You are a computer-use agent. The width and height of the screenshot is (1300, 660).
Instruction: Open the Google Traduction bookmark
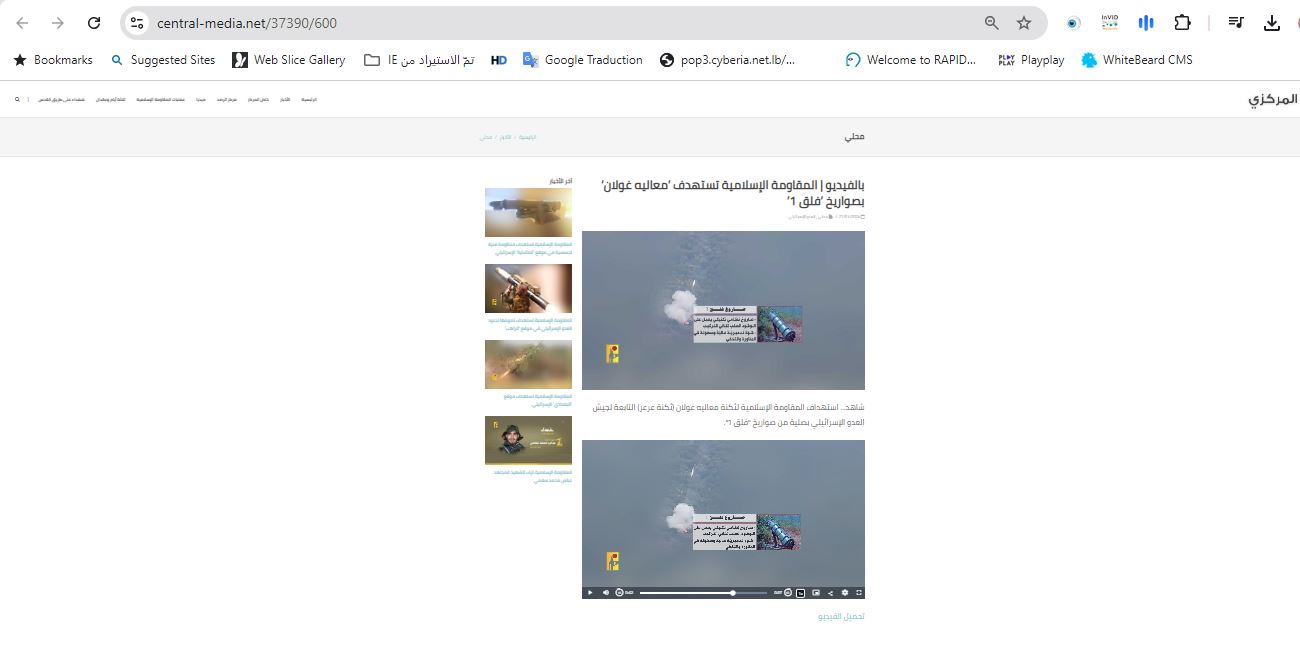(x=582, y=60)
